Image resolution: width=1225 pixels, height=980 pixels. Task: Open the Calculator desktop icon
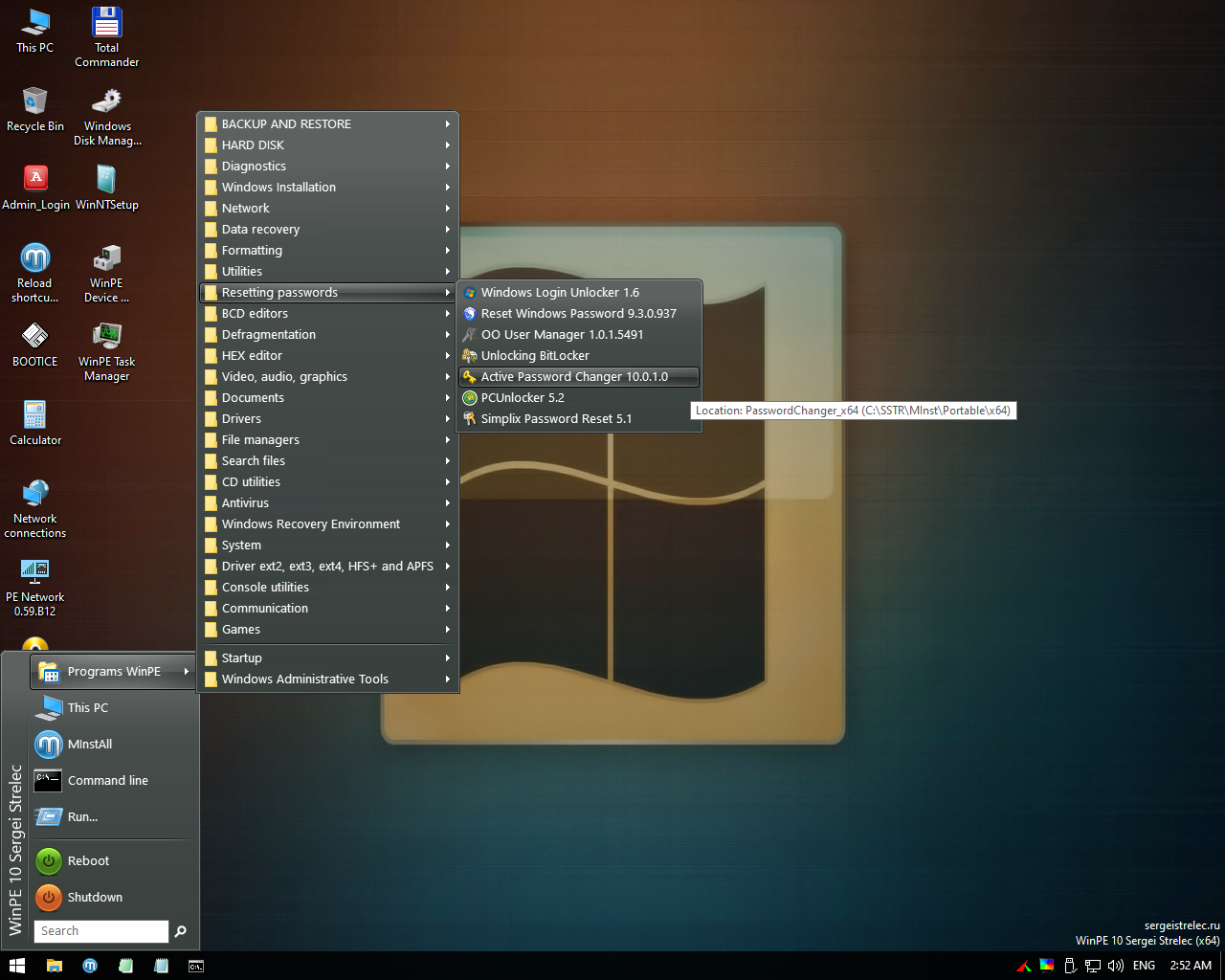pos(35,423)
